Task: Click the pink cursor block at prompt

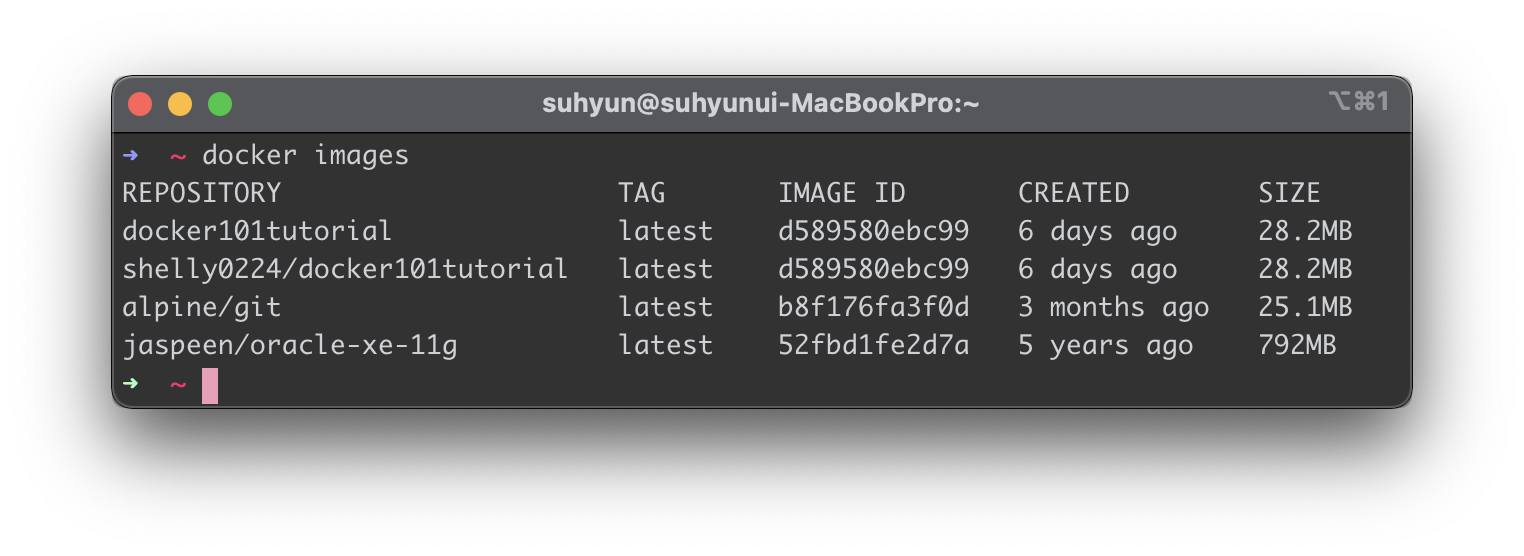Action: tap(210, 385)
